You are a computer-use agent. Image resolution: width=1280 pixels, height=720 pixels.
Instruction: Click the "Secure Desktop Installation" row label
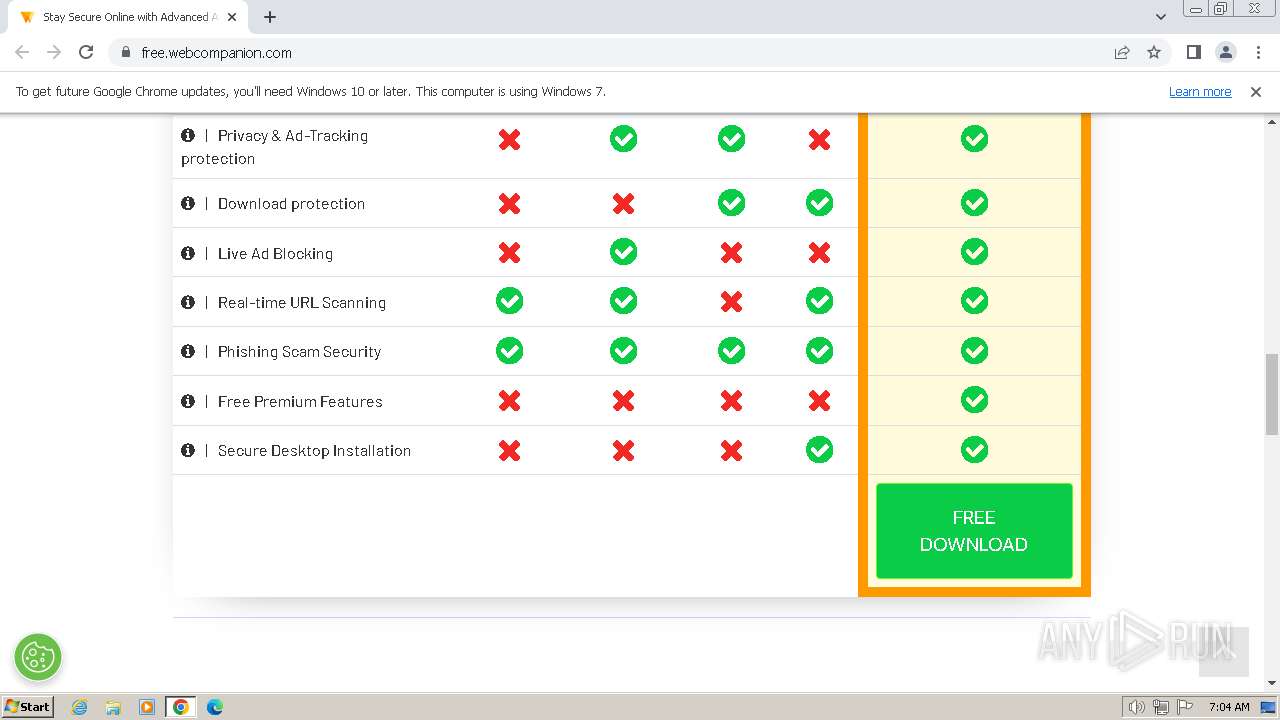coord(314,450)
